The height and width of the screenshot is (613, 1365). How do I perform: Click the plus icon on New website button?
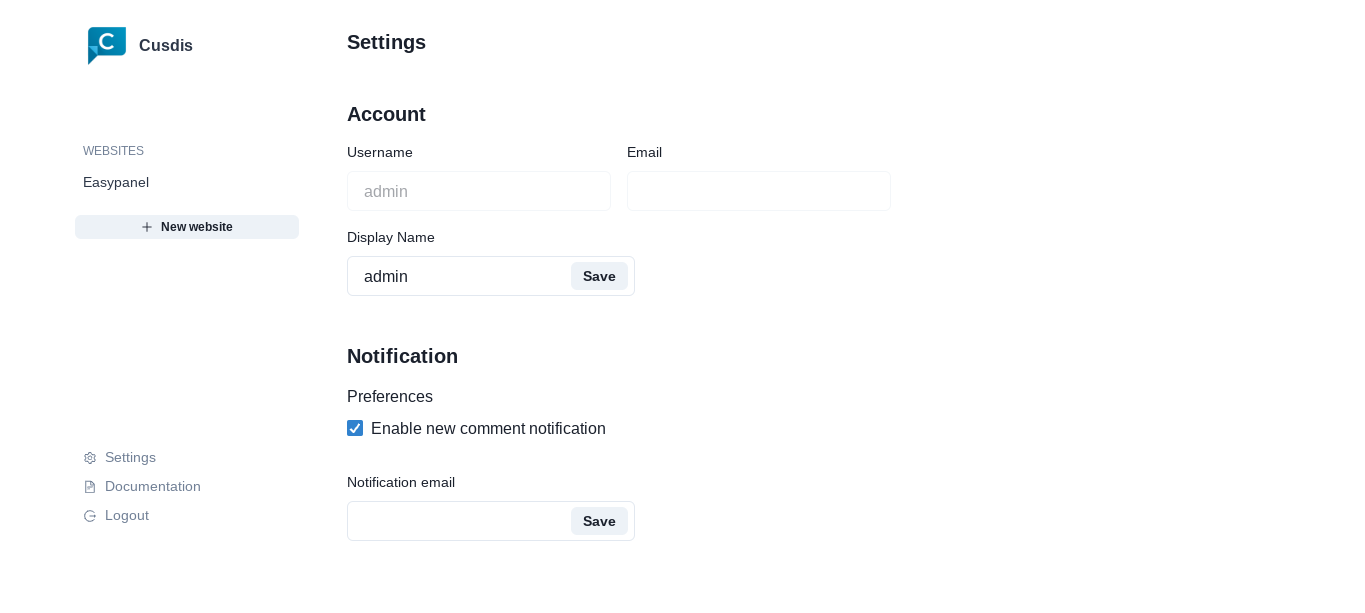[x=147, y=227]
